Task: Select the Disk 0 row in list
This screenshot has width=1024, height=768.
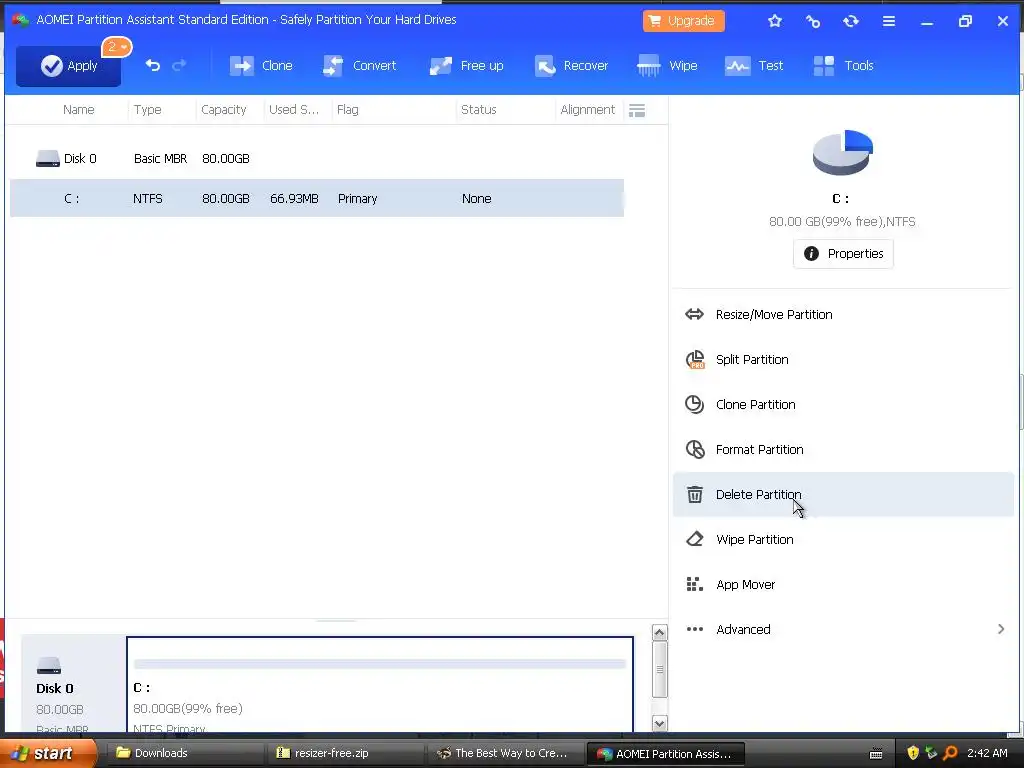Action: [x=317, y=159]
